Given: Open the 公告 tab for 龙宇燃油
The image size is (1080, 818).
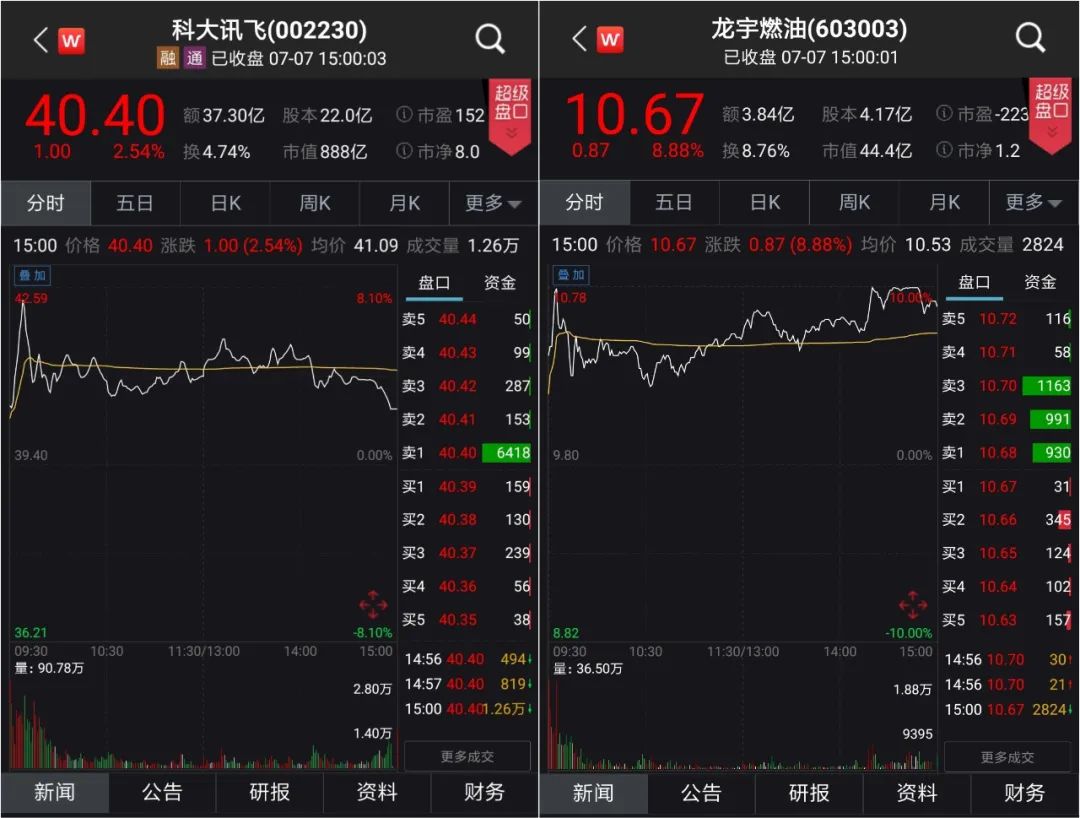Looking at the screenshot, I should click(701, 793).
